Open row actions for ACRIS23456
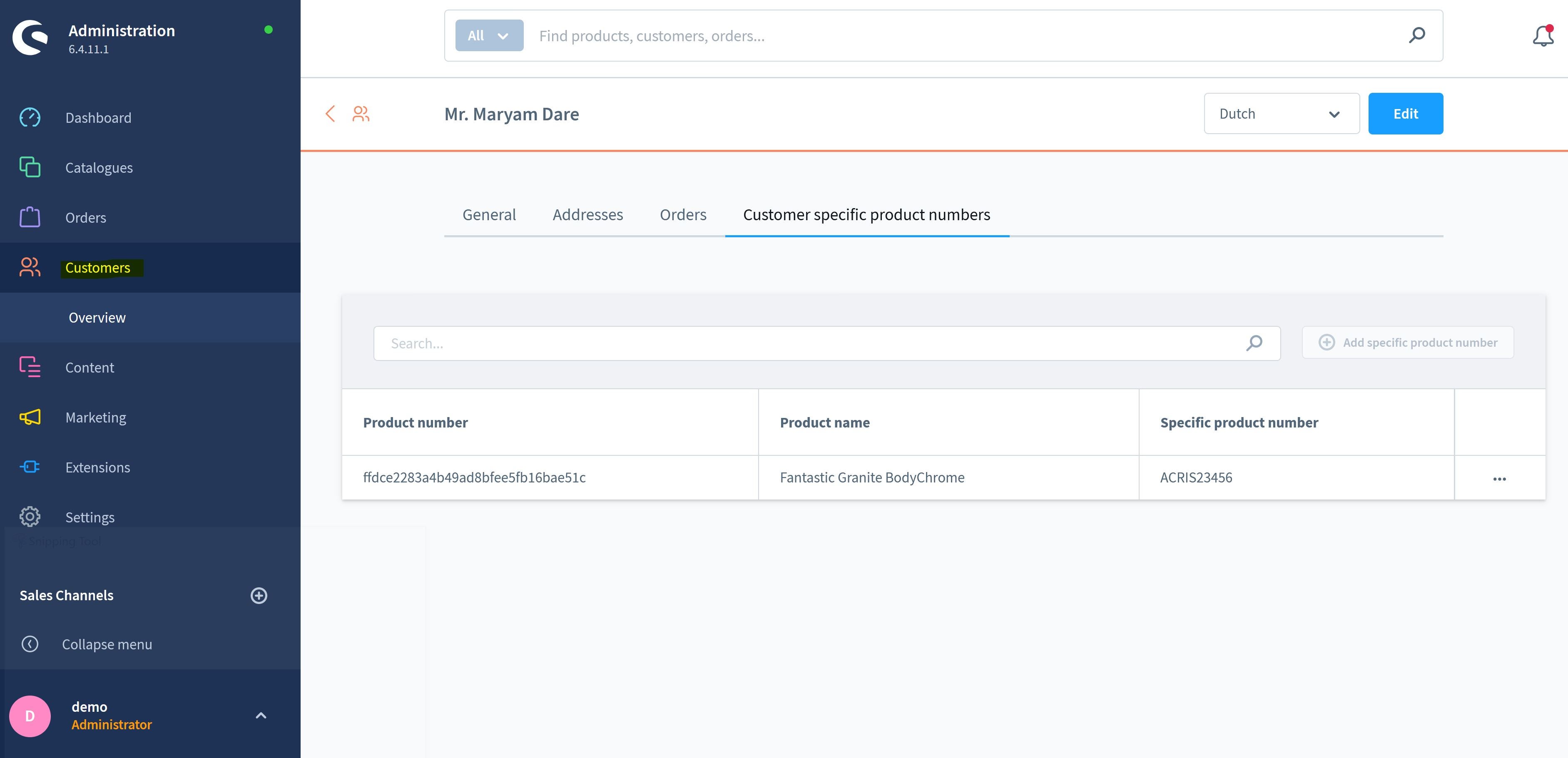 pos(1499,479)
